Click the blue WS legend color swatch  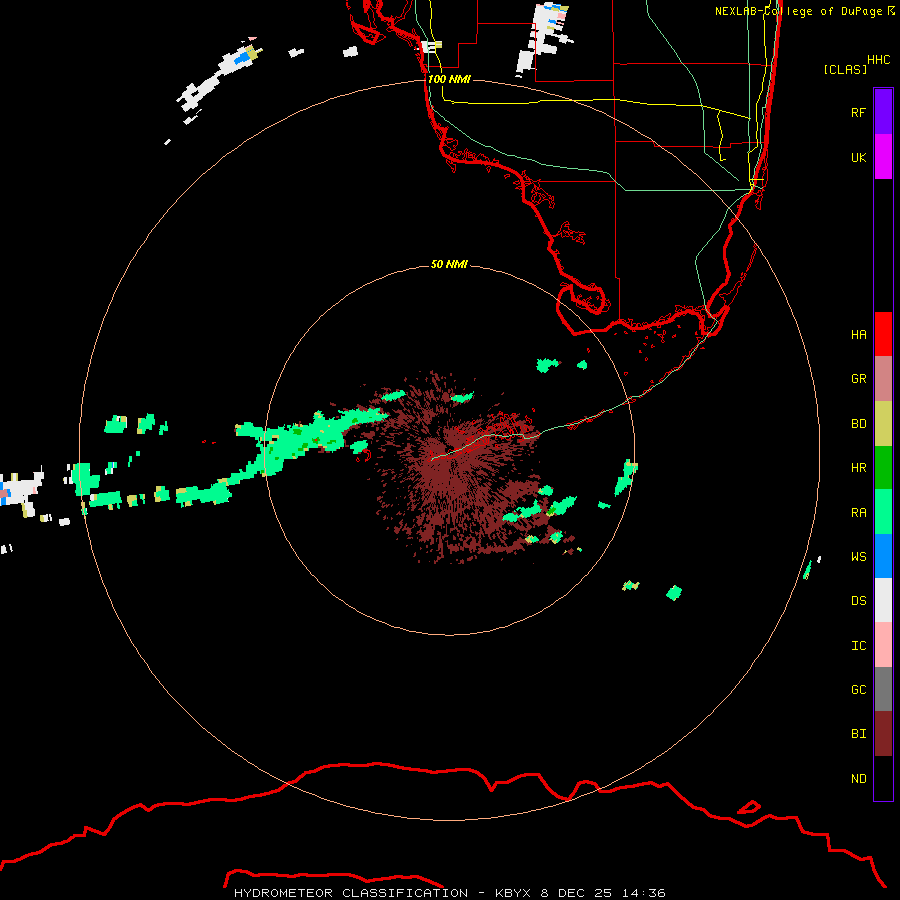pos(883,556)
